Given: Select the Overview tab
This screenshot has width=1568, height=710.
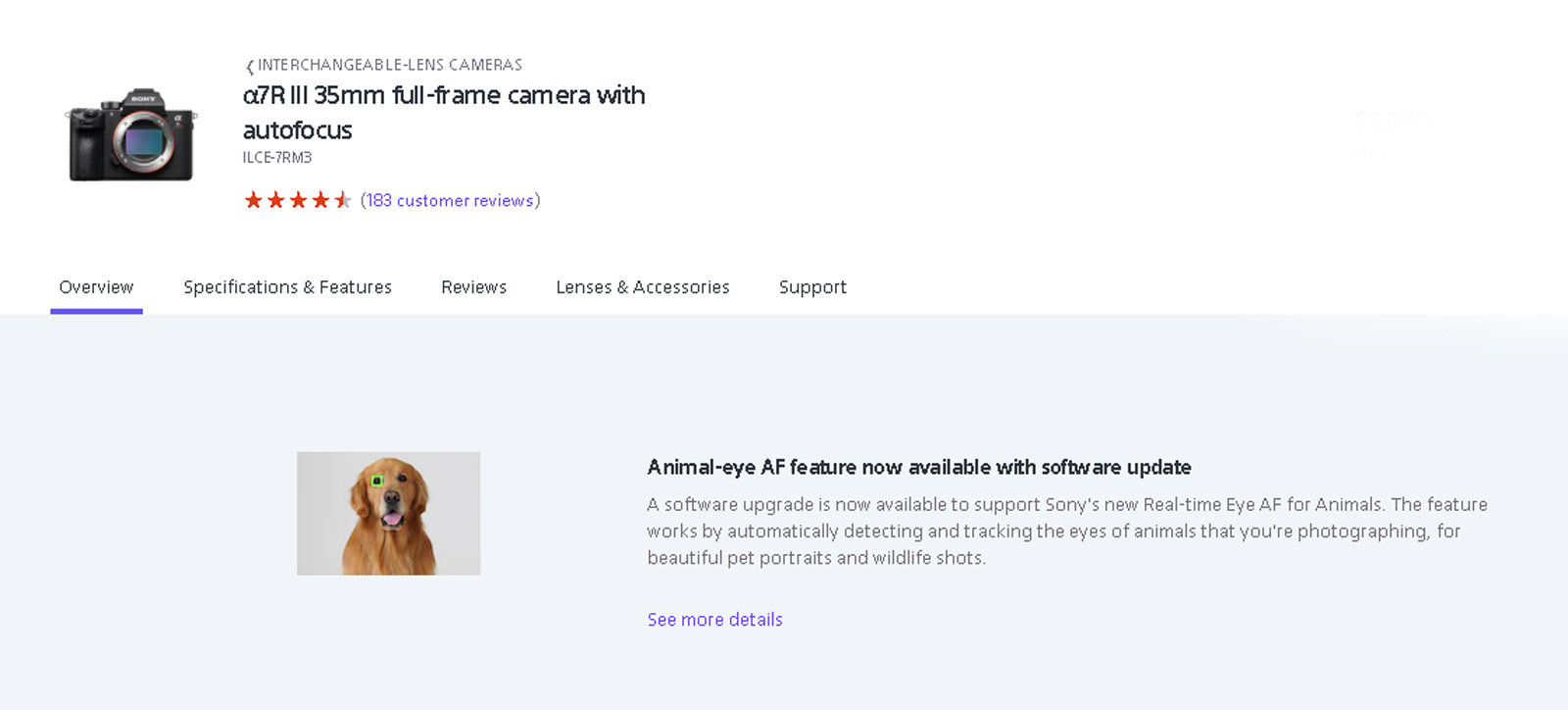Looking at the screenshot, I should [x=96, y=287].
